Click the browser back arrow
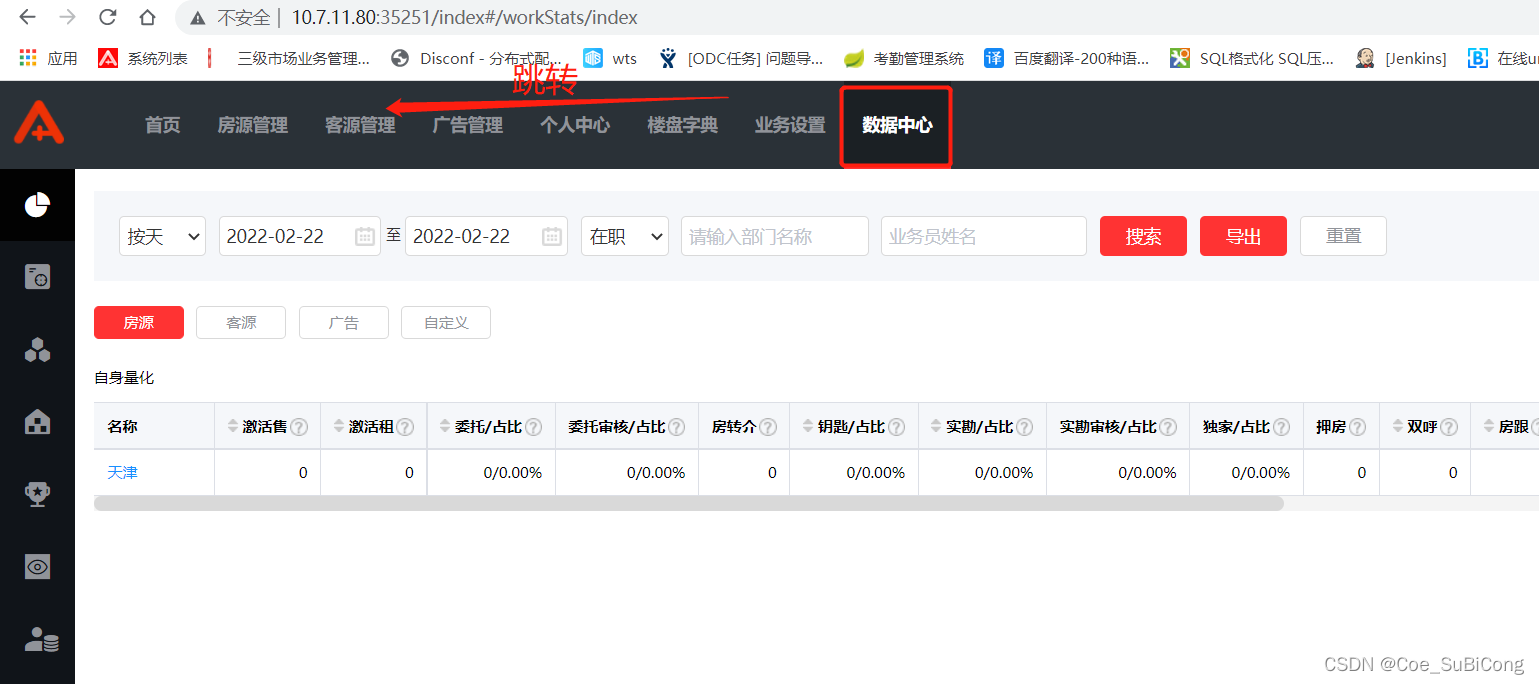This screenshot has width=1539, height=684. pyautogui.click(x=28, y=17)
